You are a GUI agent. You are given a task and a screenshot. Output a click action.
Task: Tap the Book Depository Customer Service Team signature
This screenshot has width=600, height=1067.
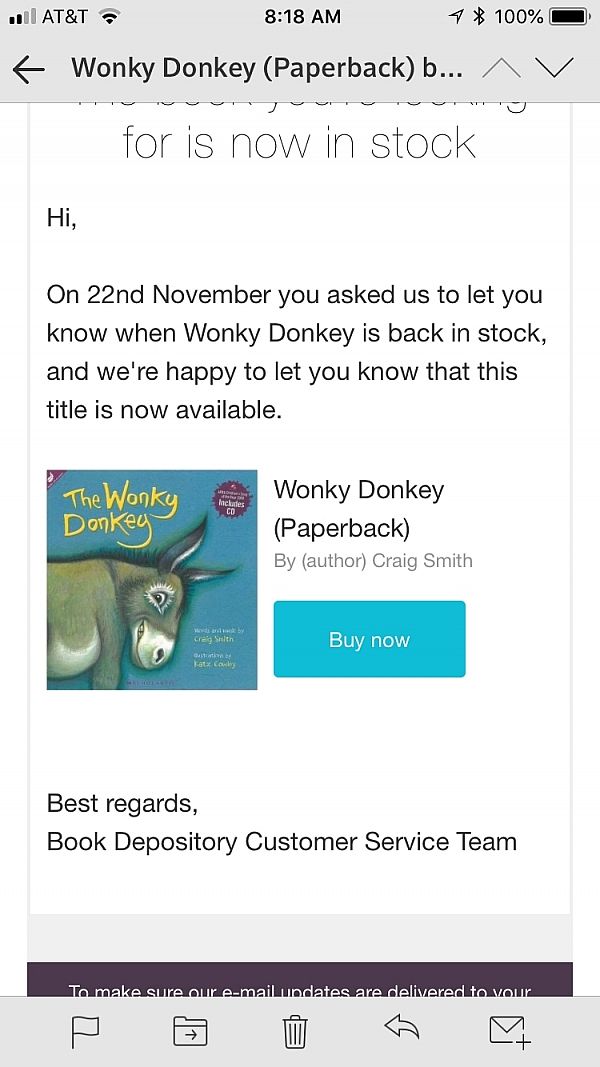pyautogui.click(x=282, y=842)
